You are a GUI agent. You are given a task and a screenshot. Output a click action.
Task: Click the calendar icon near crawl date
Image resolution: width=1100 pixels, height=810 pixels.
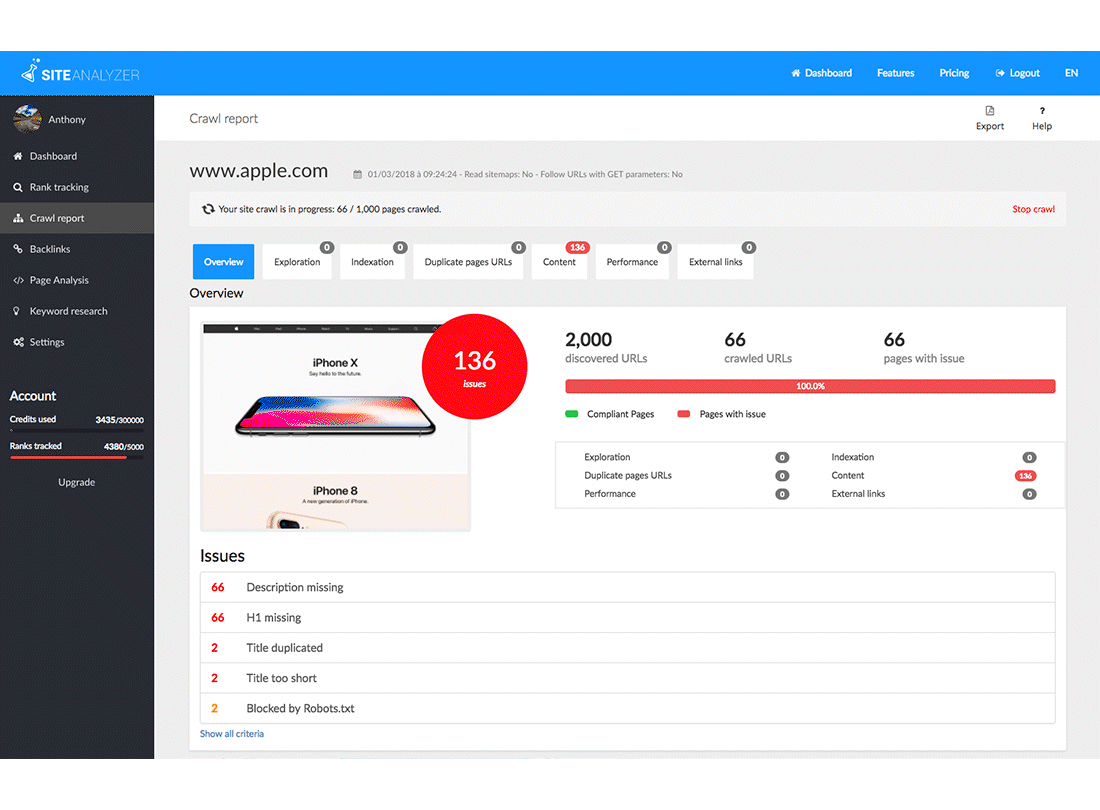(x=357, y=175)
